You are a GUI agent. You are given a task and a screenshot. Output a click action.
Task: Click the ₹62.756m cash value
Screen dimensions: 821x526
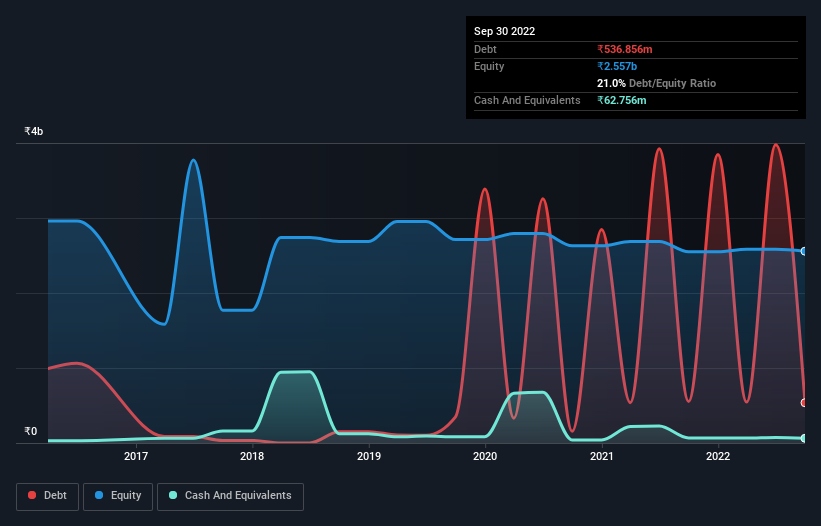pos(622,100)
